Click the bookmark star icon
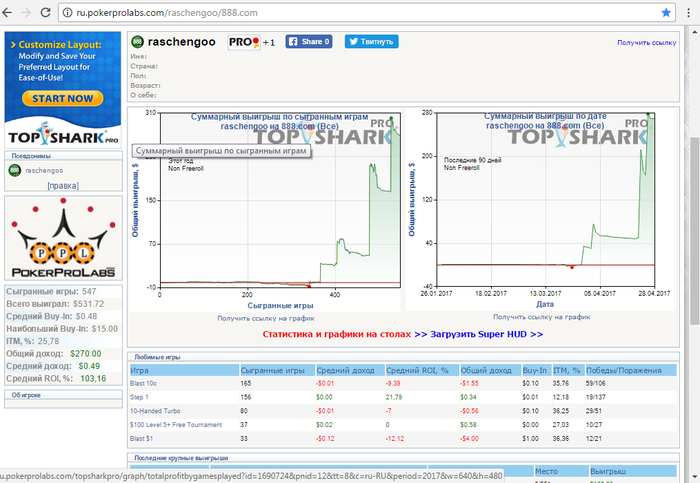Viewport: 700px width, 483px height. point(666,12)
